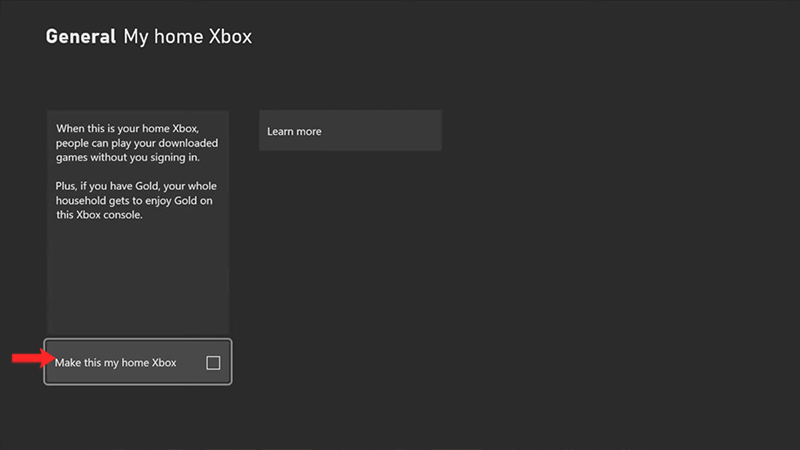Image resolution: width=800 pixels, height=450 pixels.
Task: Click 'Plus, if you have Gold' paragraph
Action: click(136, 201)
